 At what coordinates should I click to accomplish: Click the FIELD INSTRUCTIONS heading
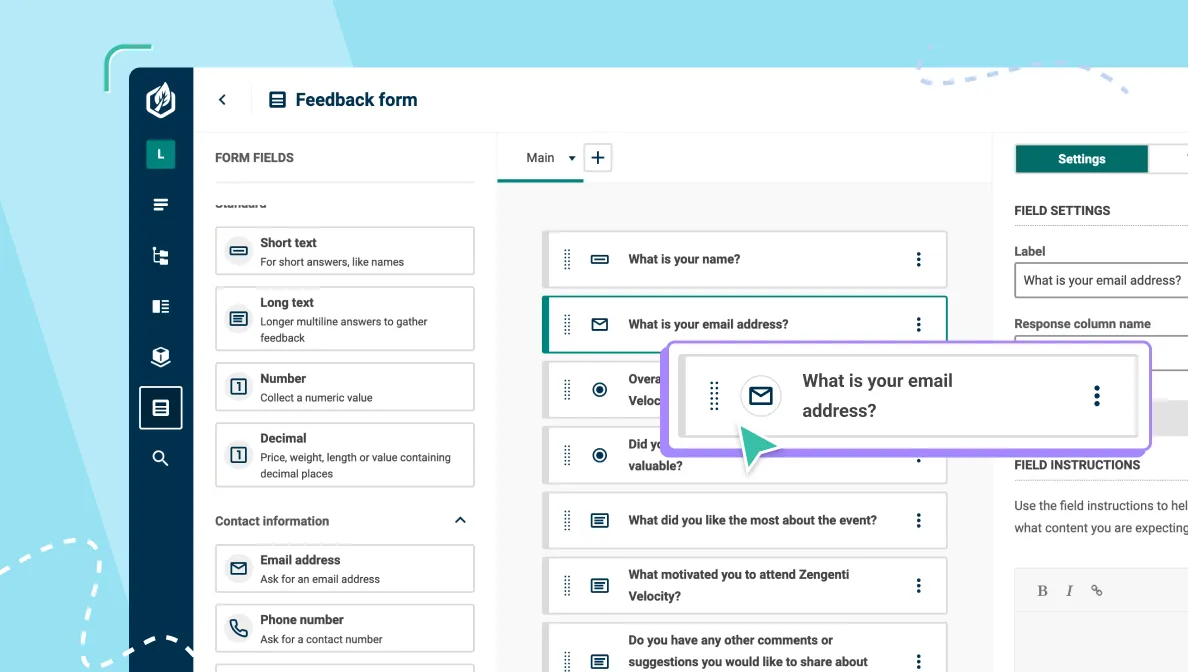(x=1077, y=465)
